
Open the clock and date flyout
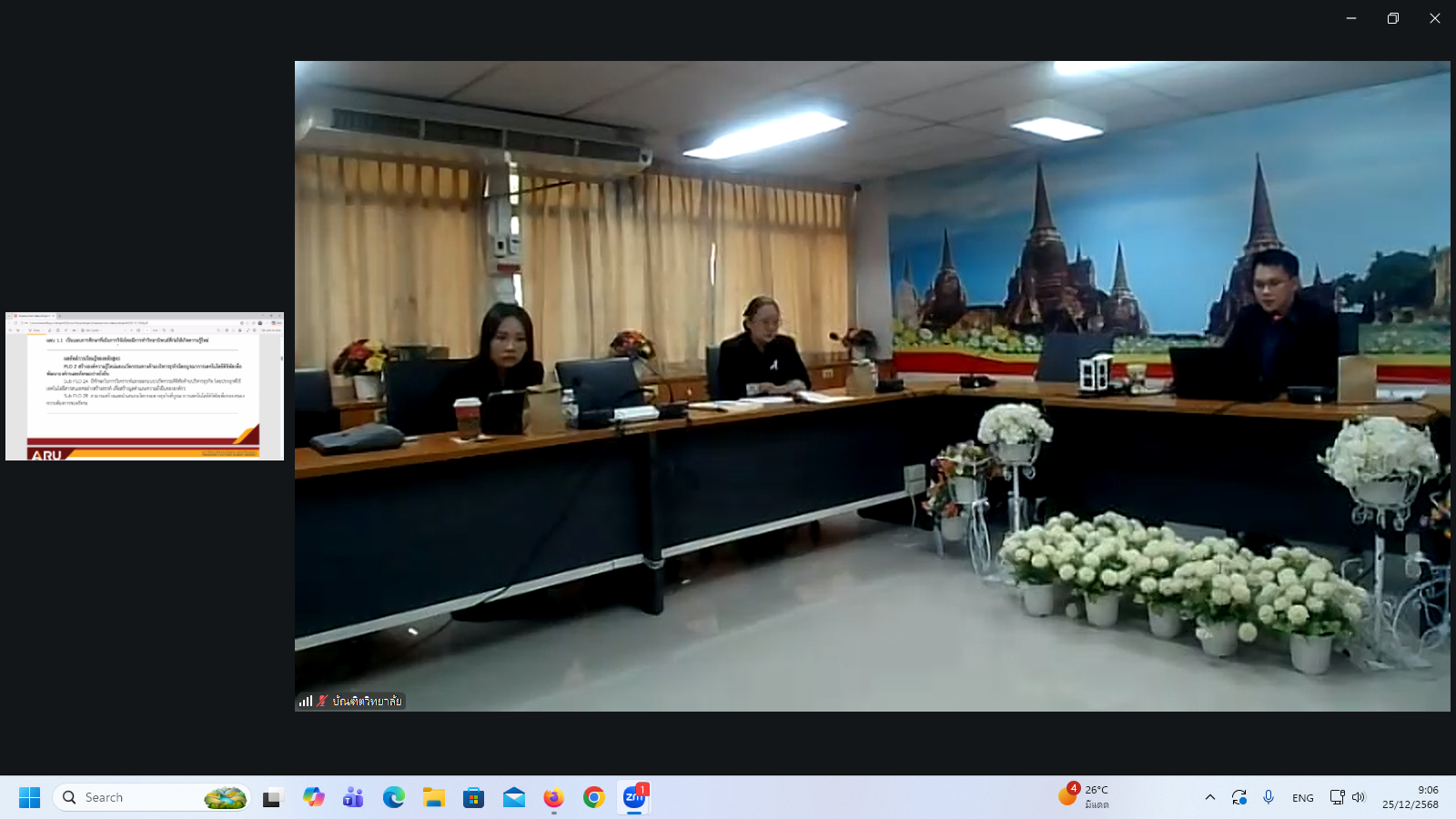[x=1410, y=797]
